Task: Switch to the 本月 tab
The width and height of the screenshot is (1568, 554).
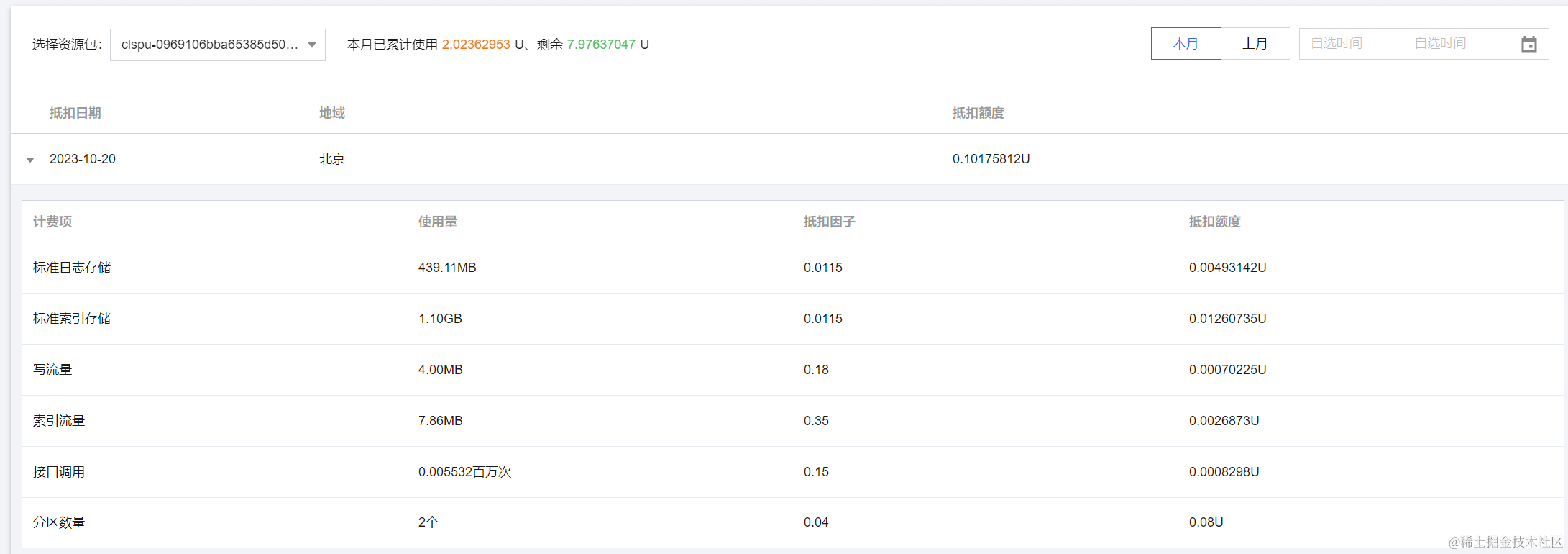Action: point(1186,44)
